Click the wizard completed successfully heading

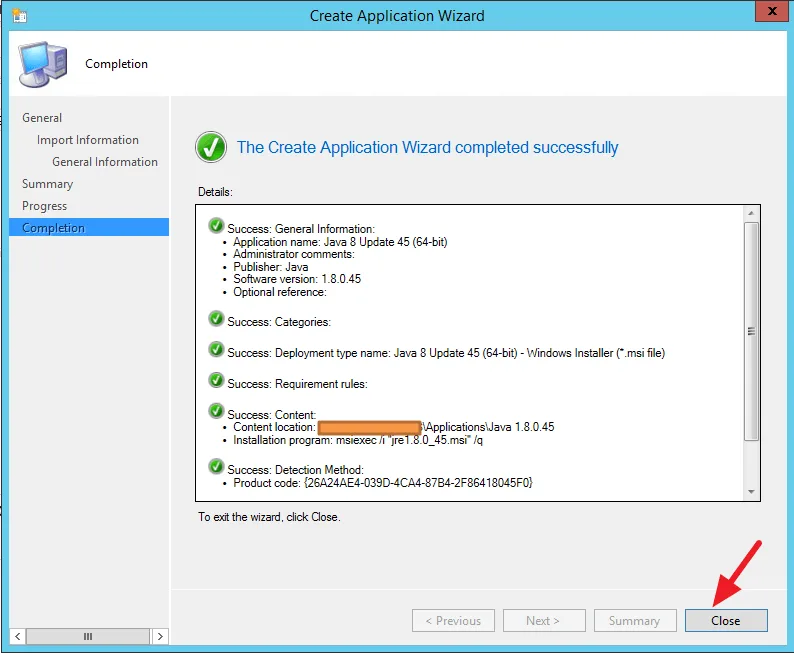(x=427, y=147)
